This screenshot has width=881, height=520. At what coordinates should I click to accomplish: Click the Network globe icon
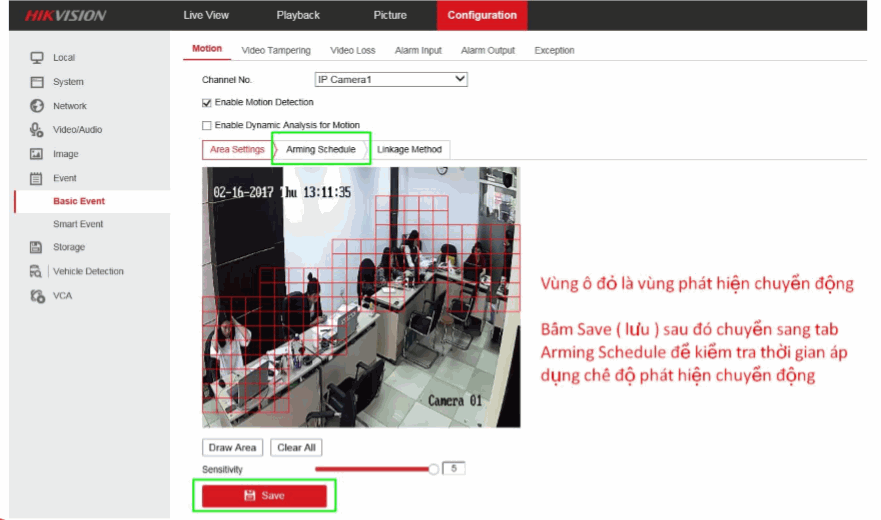tap(37, 106)
